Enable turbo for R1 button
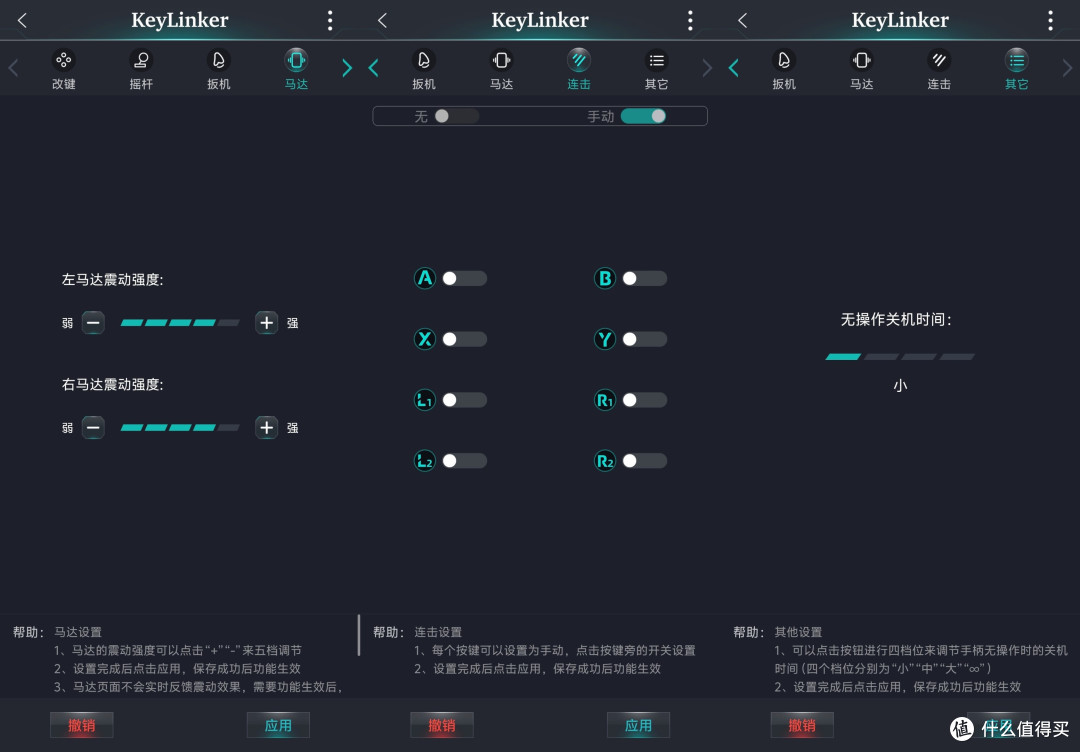 point(644,399)
